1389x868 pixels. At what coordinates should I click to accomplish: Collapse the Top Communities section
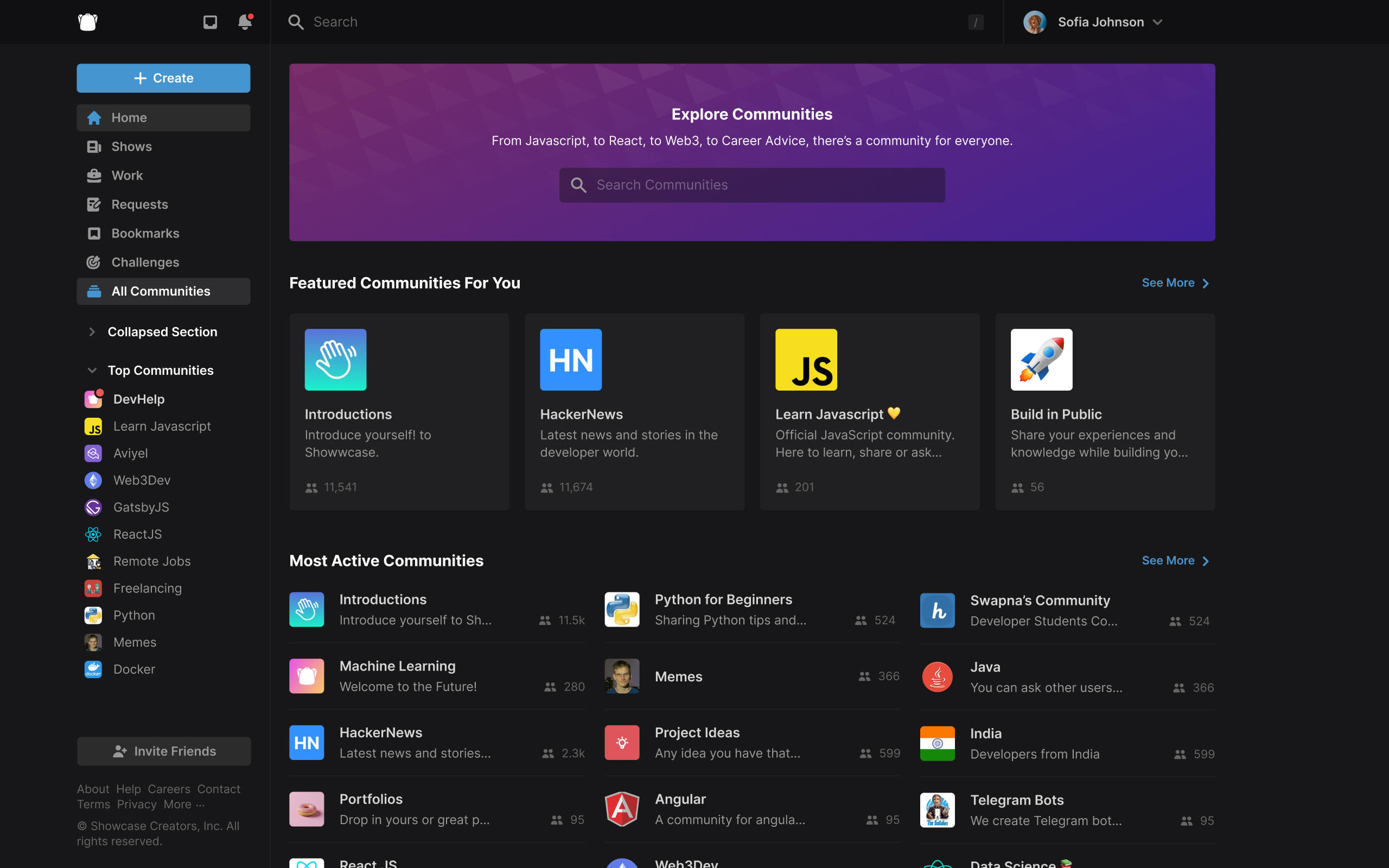(x=92, y=371)
